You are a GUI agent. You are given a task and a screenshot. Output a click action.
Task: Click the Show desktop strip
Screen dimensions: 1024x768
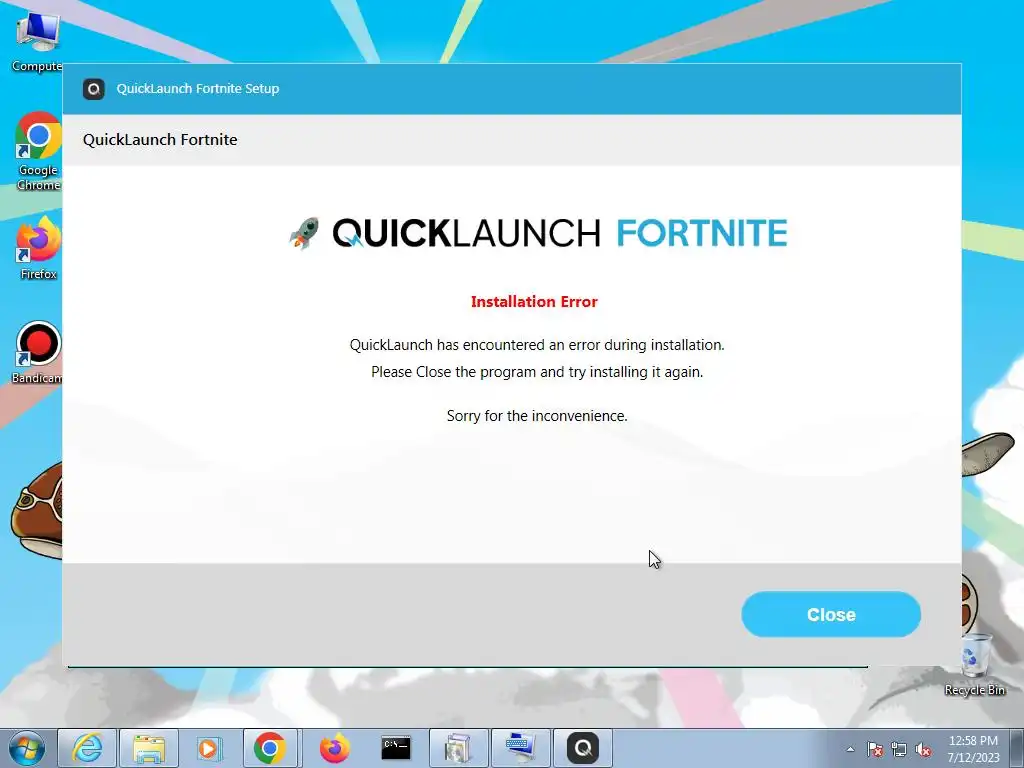(x=1017, y=748)
